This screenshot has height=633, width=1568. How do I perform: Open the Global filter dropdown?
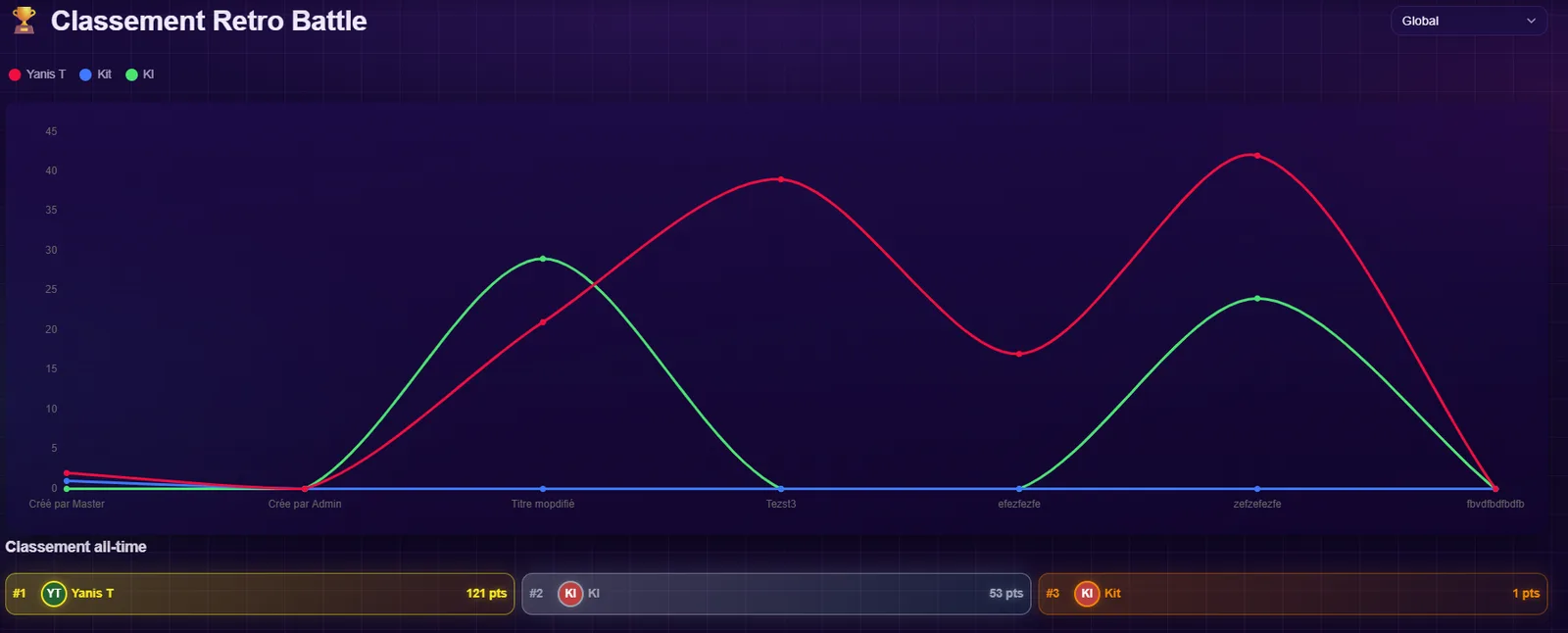pyautogui.click(x=1468, y=21)
